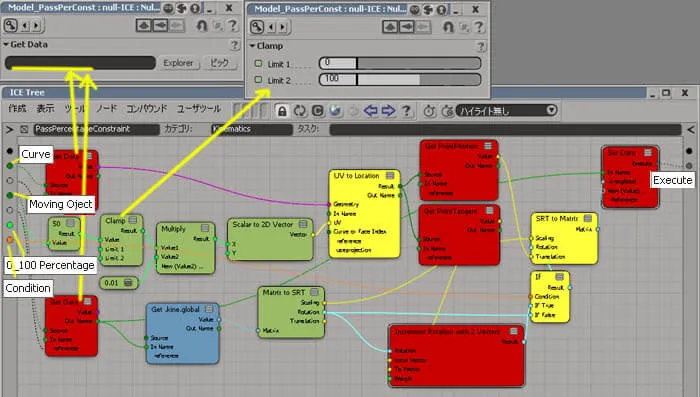Open the 作成 menu

pos(17,109)
